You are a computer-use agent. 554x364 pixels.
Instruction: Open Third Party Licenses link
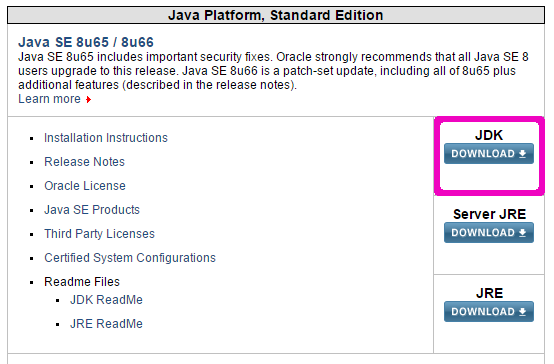99,234
